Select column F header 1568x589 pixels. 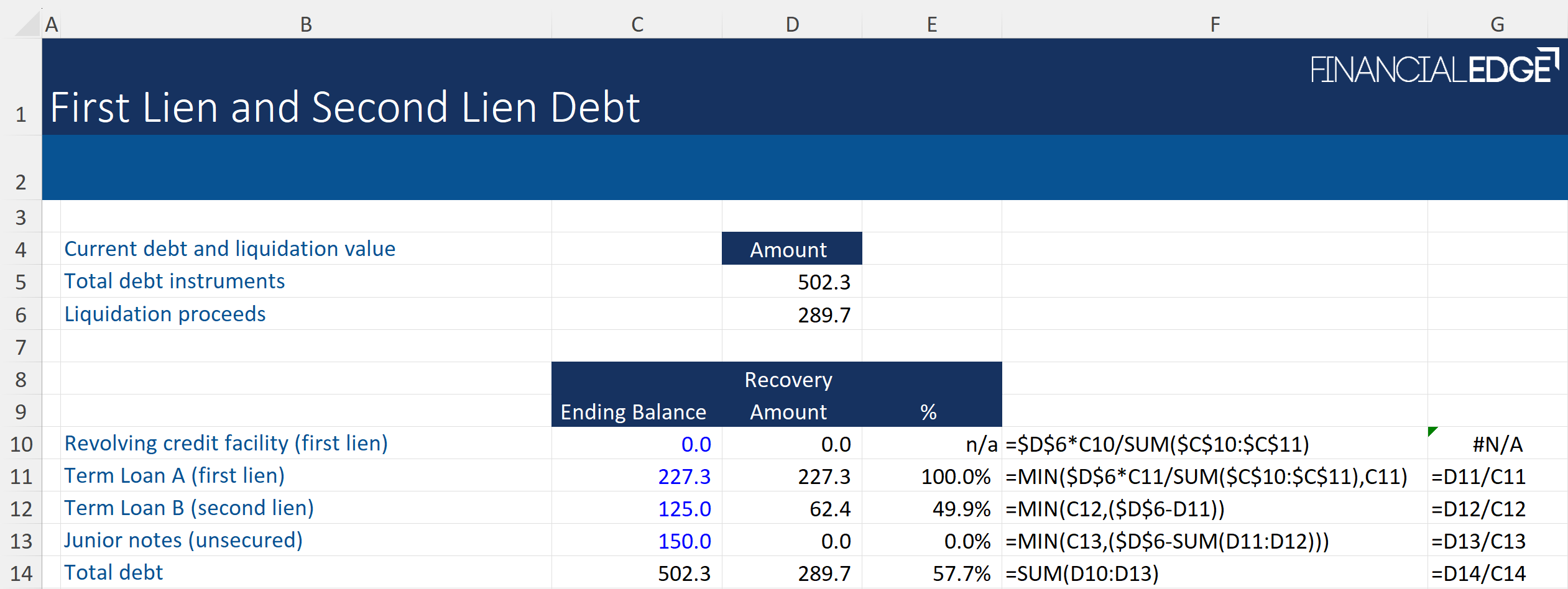tap(1214, 25)
